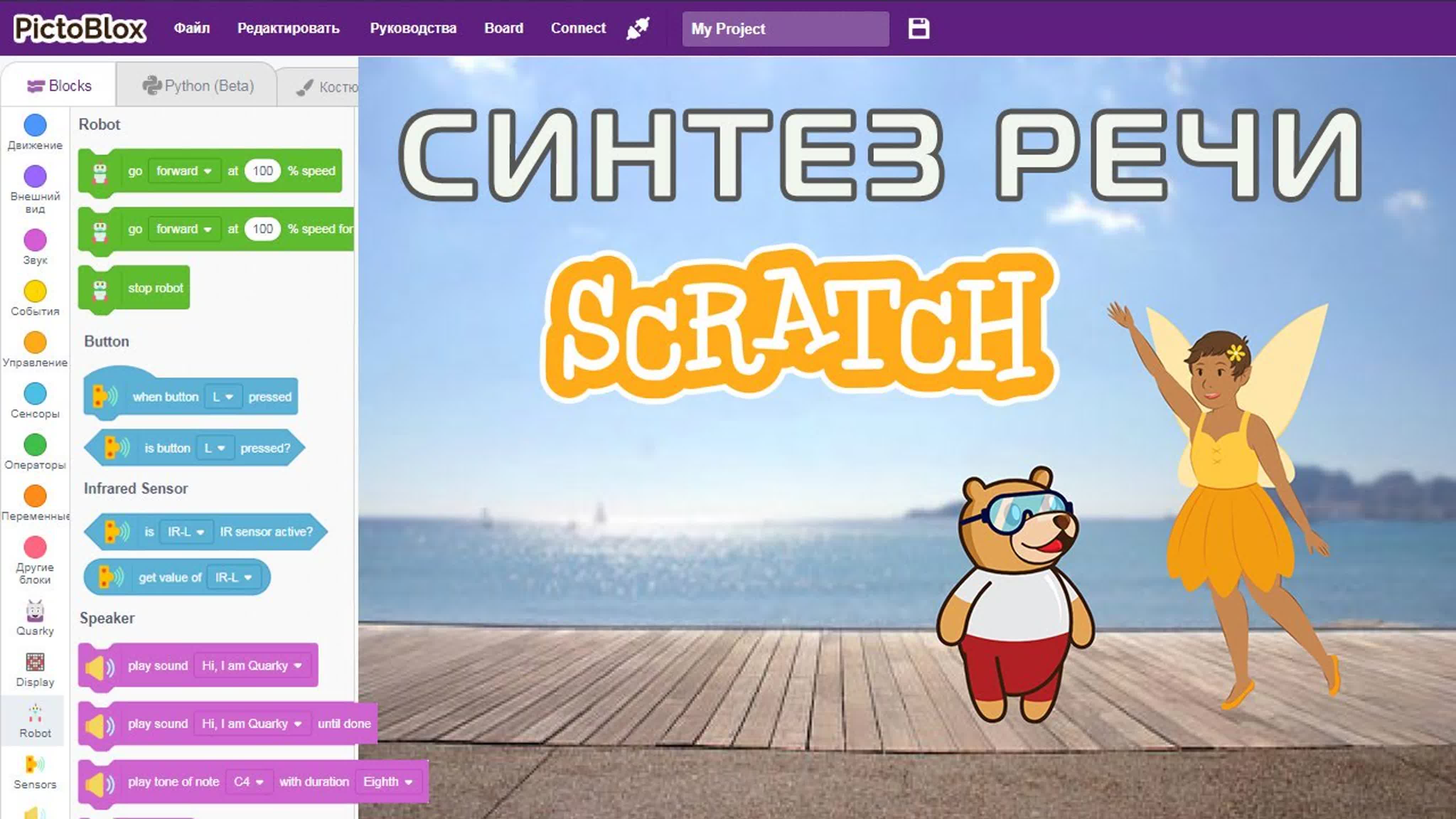Screen dimensions: 1456x819
Task: Open the forward dropdown in first go block
Action: (x=184, y=171)
